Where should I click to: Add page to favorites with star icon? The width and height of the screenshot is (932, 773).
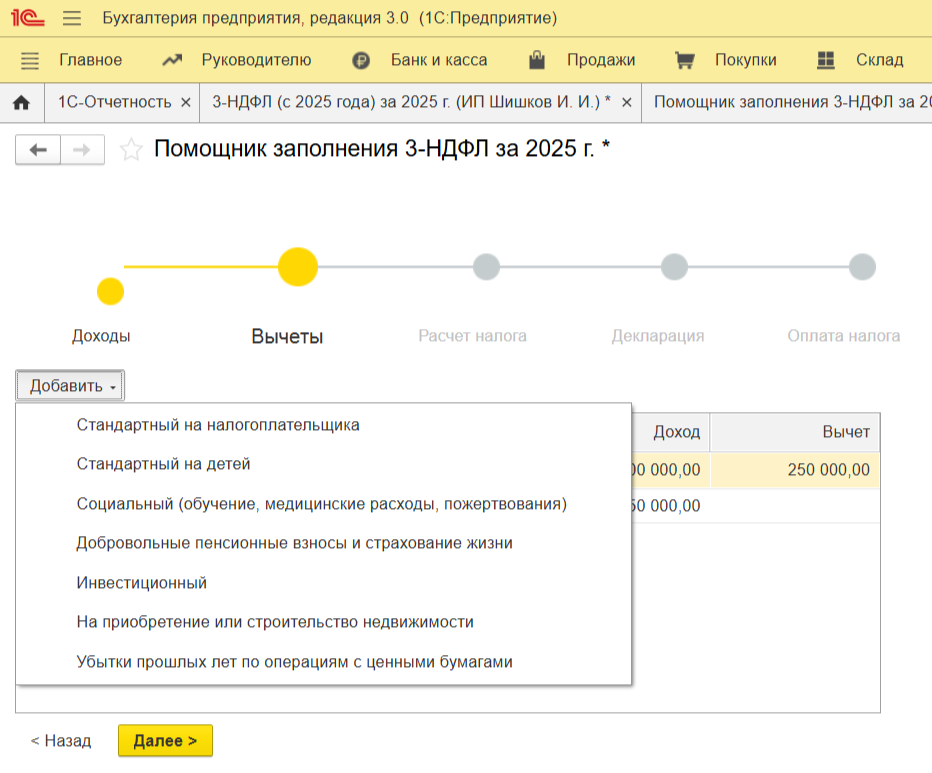(131, 150)
